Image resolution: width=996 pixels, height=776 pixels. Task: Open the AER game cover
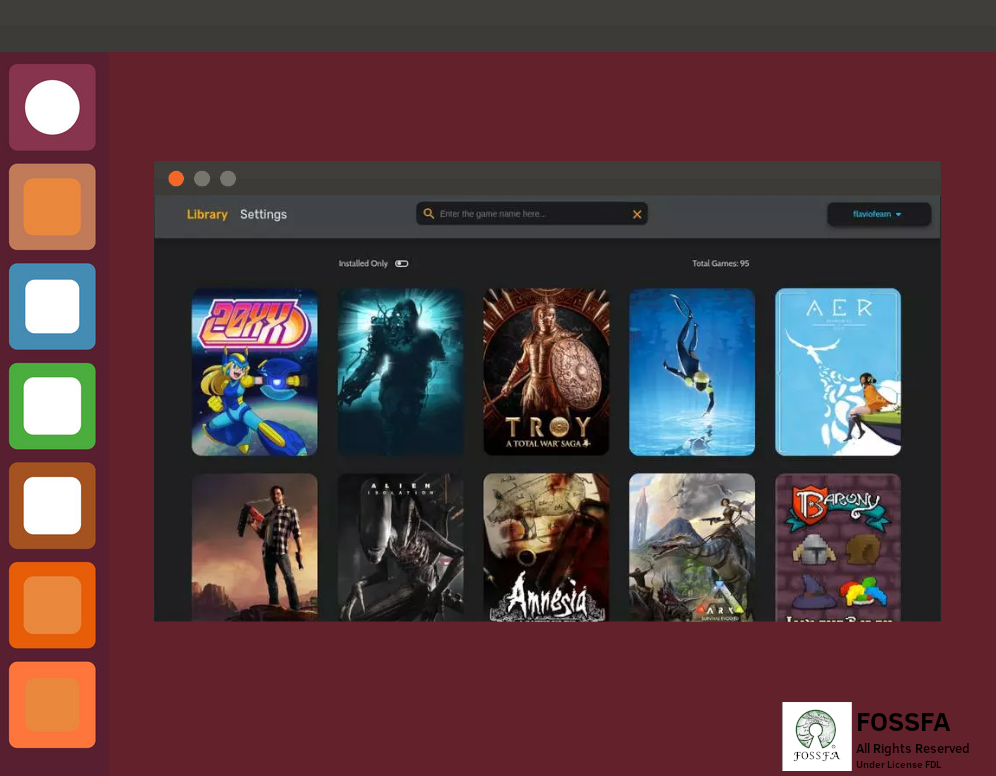click(x=838, y=372)
